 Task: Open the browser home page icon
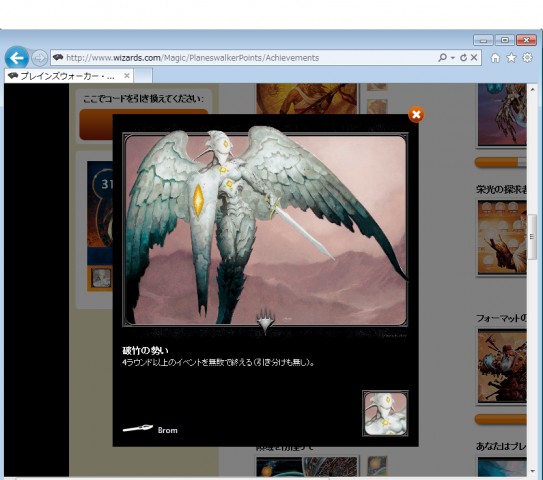495,58
